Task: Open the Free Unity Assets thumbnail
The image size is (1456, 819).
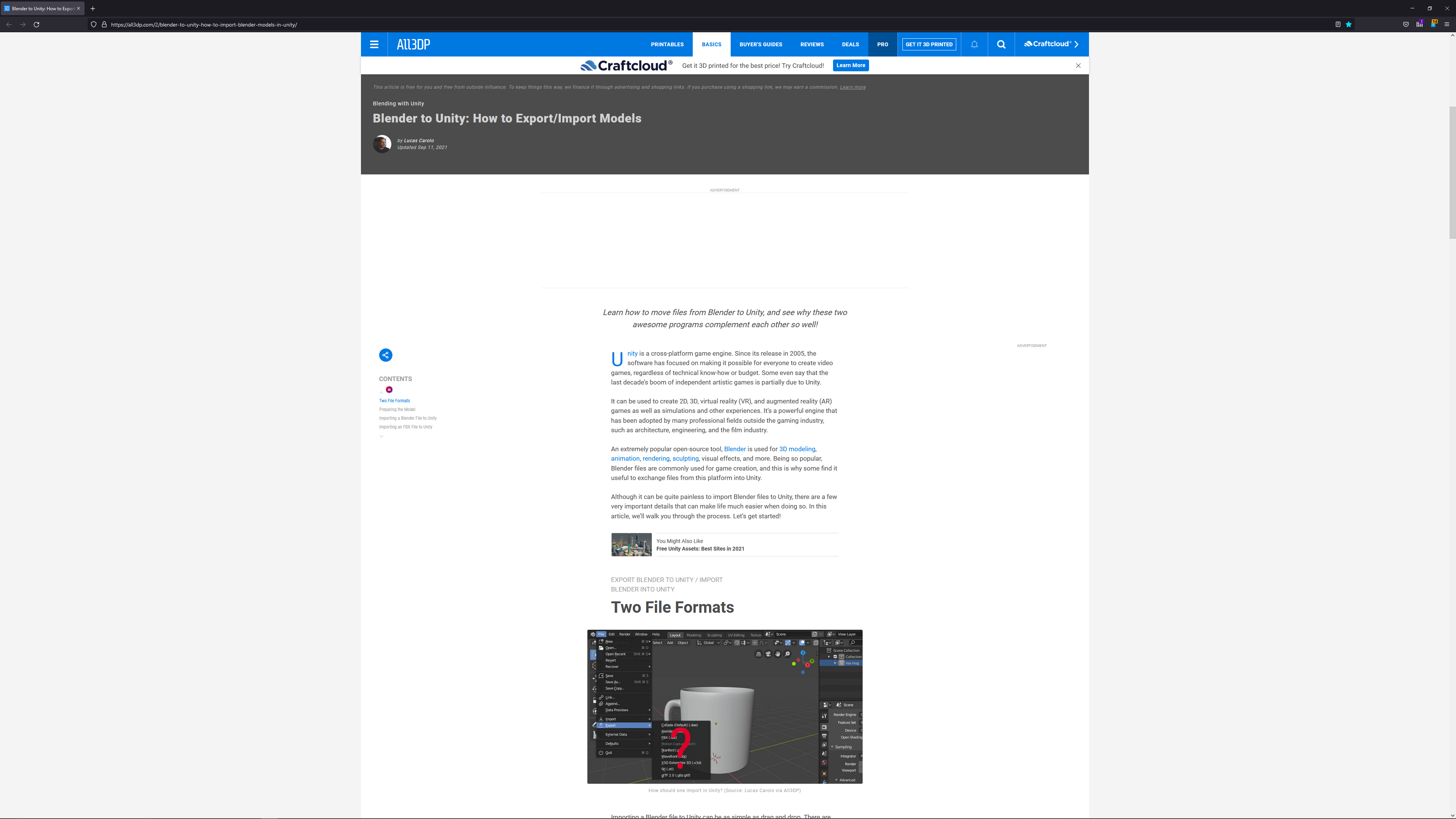Action: [631, 545]
